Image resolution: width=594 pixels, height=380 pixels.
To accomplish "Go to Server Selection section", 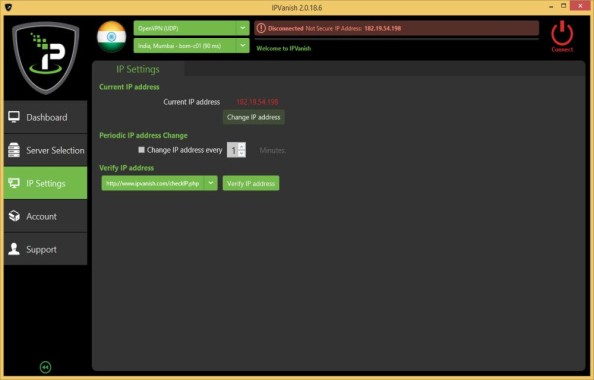I will point(45,150).
